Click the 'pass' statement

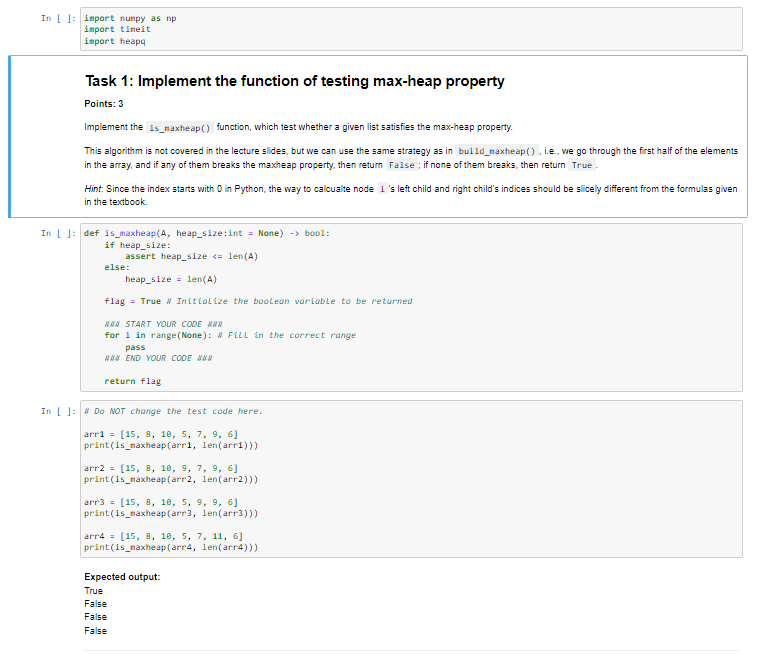click(135, 347)
